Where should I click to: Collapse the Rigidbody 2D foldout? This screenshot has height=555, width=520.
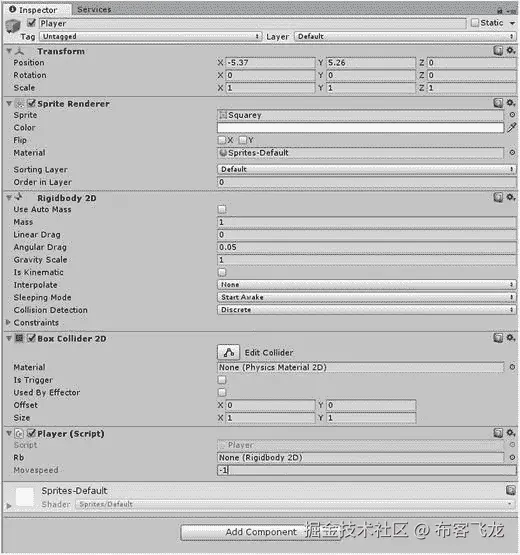tap(9, 198)
